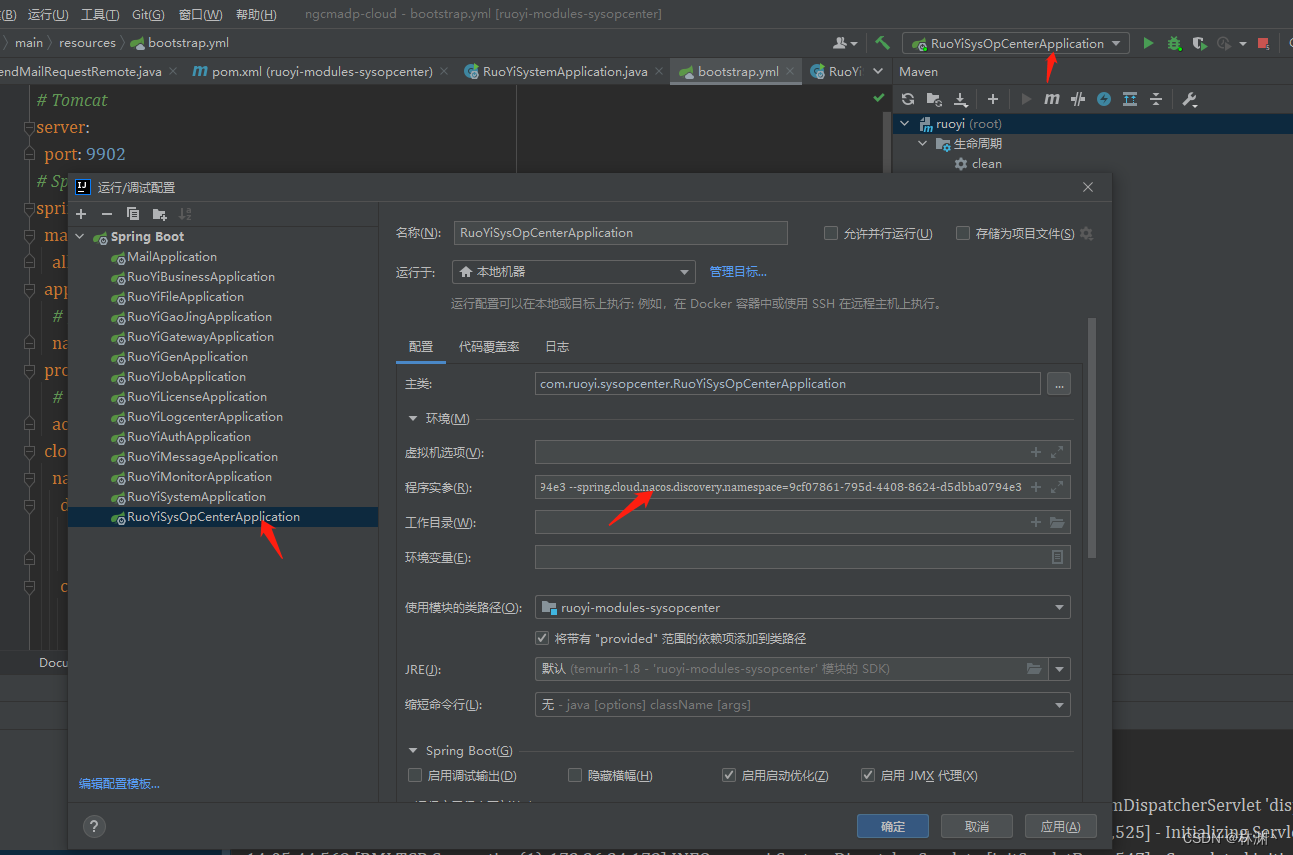Image resolution: width=1293 pixels, height=855 pixels.
Task: Cancel the dialog with the 取消 button
Action: click(x=977, y=826)
